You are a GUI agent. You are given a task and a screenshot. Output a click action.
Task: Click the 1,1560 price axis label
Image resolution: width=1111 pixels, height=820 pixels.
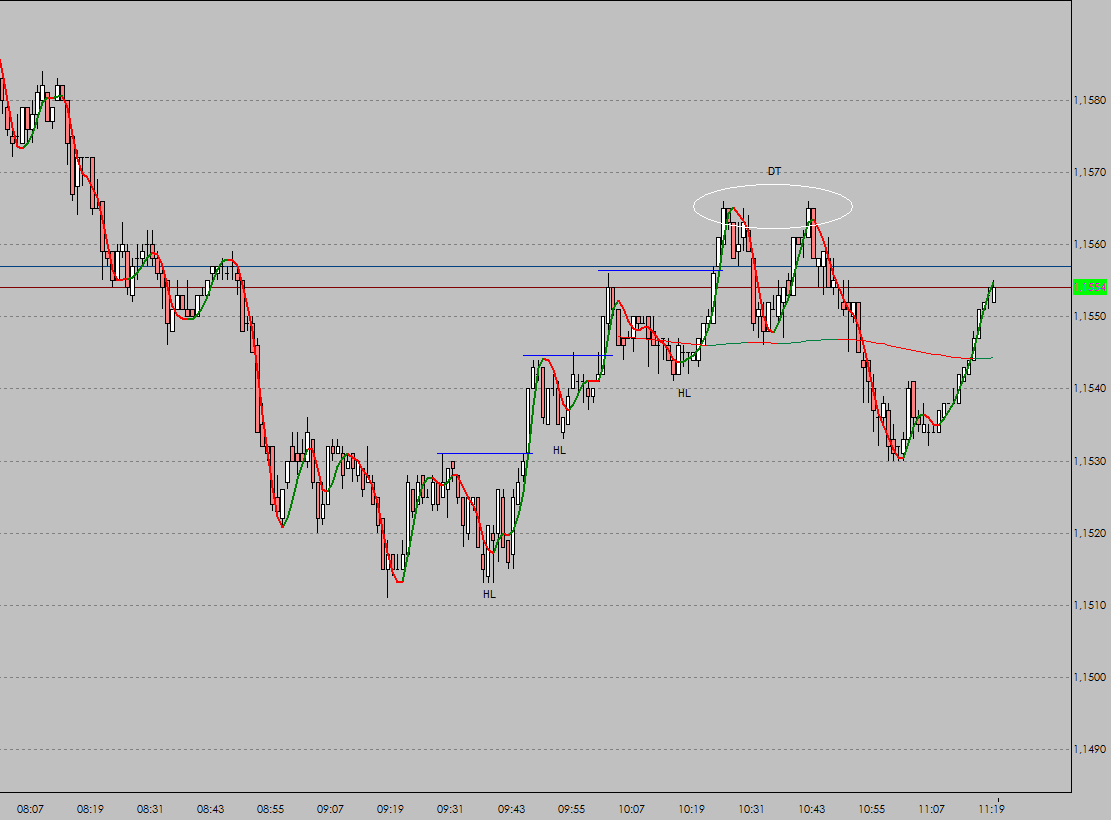click(1090, 245)
